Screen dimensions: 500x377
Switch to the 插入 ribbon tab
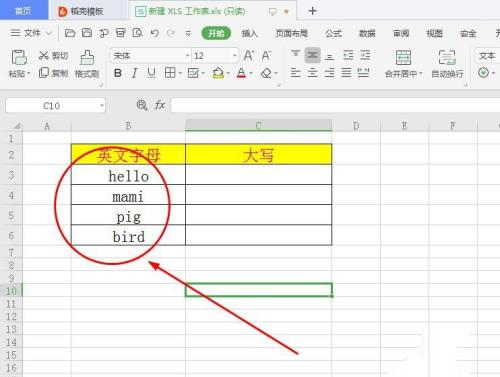(x=250, y=33)
